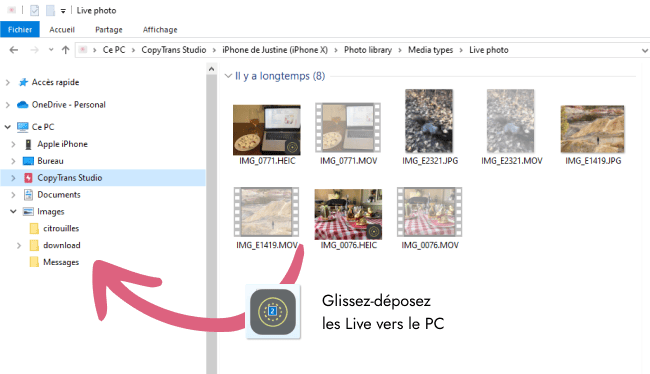650x374 pixels.
Task: Select the Apple iPhone device icon
Action: 28,144
